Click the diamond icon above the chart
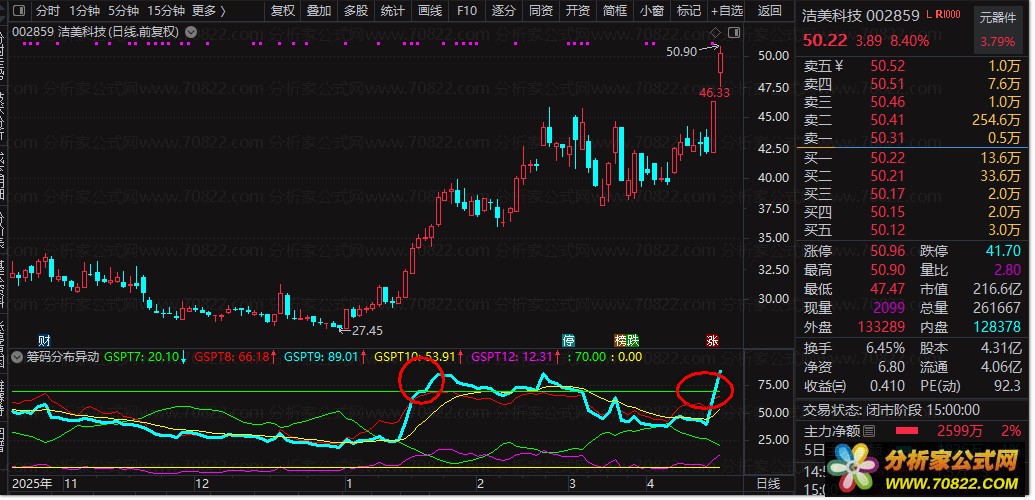This screenshot has height=500, width=1035. (715, 32)
